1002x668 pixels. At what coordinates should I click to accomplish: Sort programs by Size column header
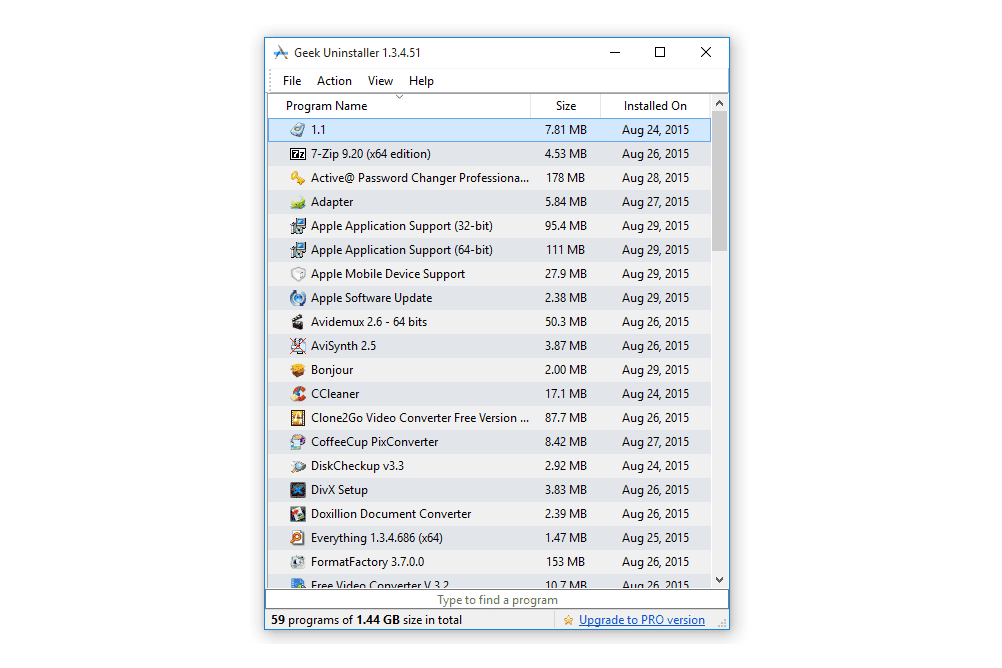[x=565, y=106]
